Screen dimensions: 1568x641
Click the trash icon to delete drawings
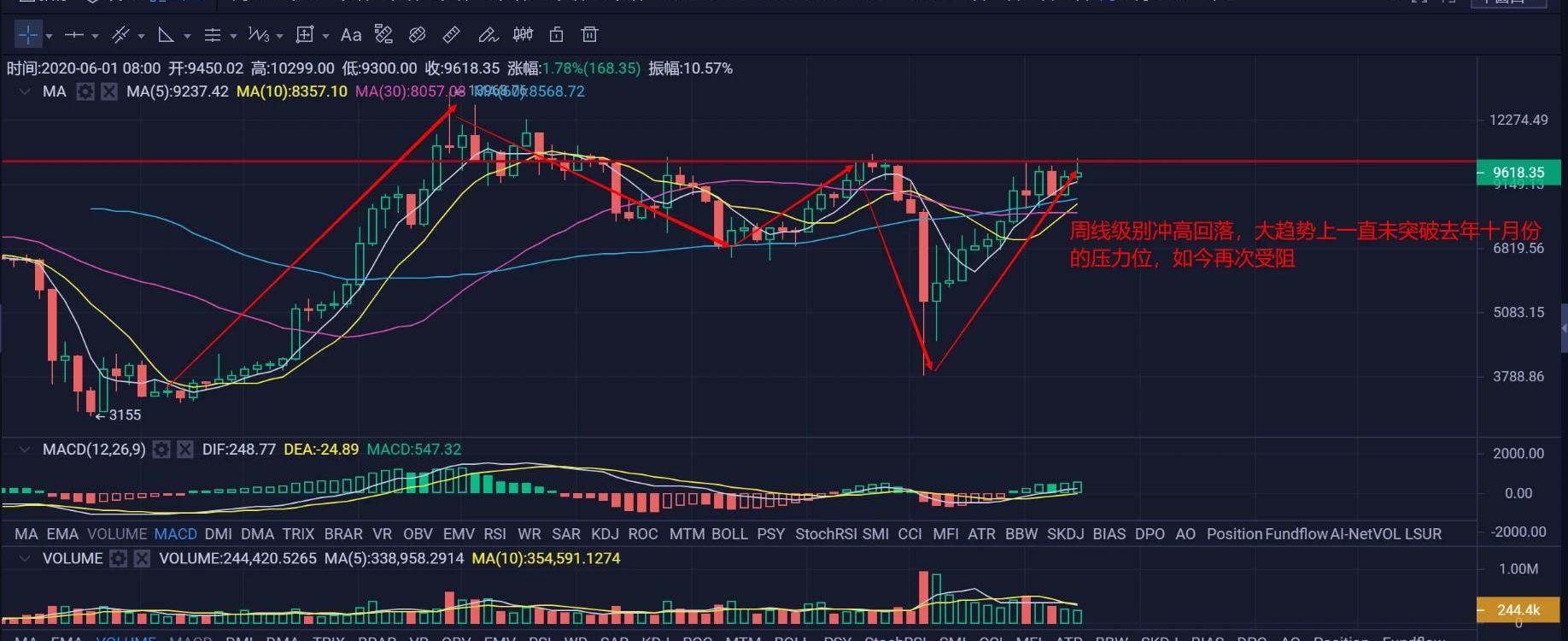589,35
